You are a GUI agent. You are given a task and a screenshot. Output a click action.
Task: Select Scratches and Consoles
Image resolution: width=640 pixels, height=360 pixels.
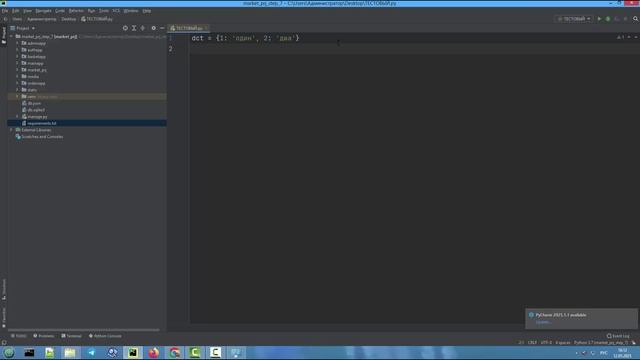point(42,137)
